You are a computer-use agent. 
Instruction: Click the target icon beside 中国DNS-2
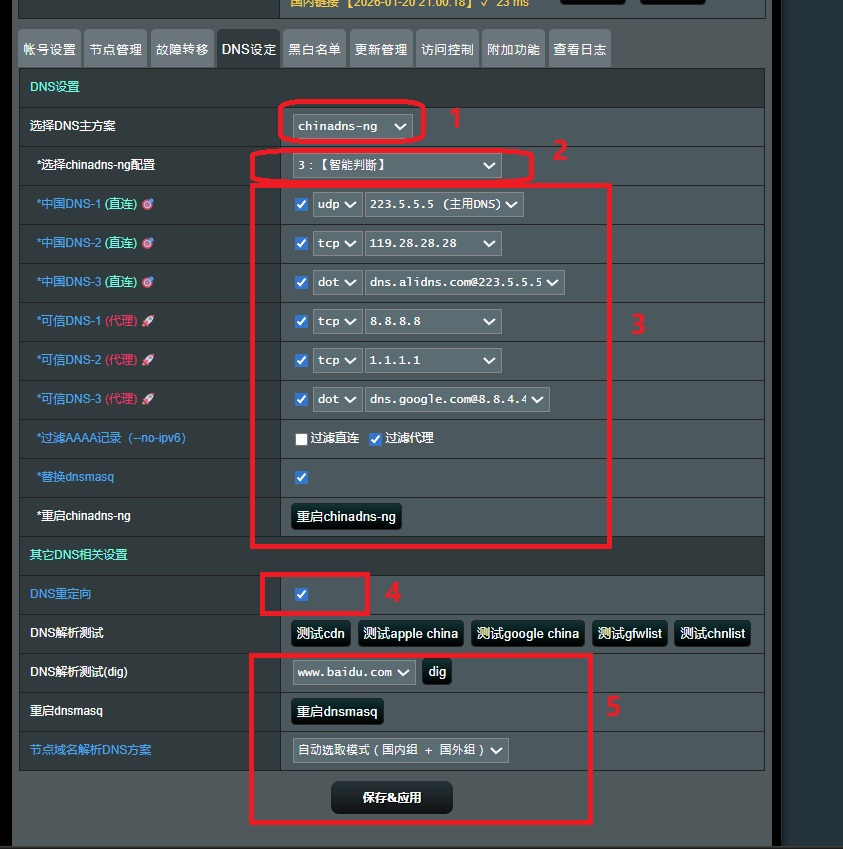[x=148, y=243]
